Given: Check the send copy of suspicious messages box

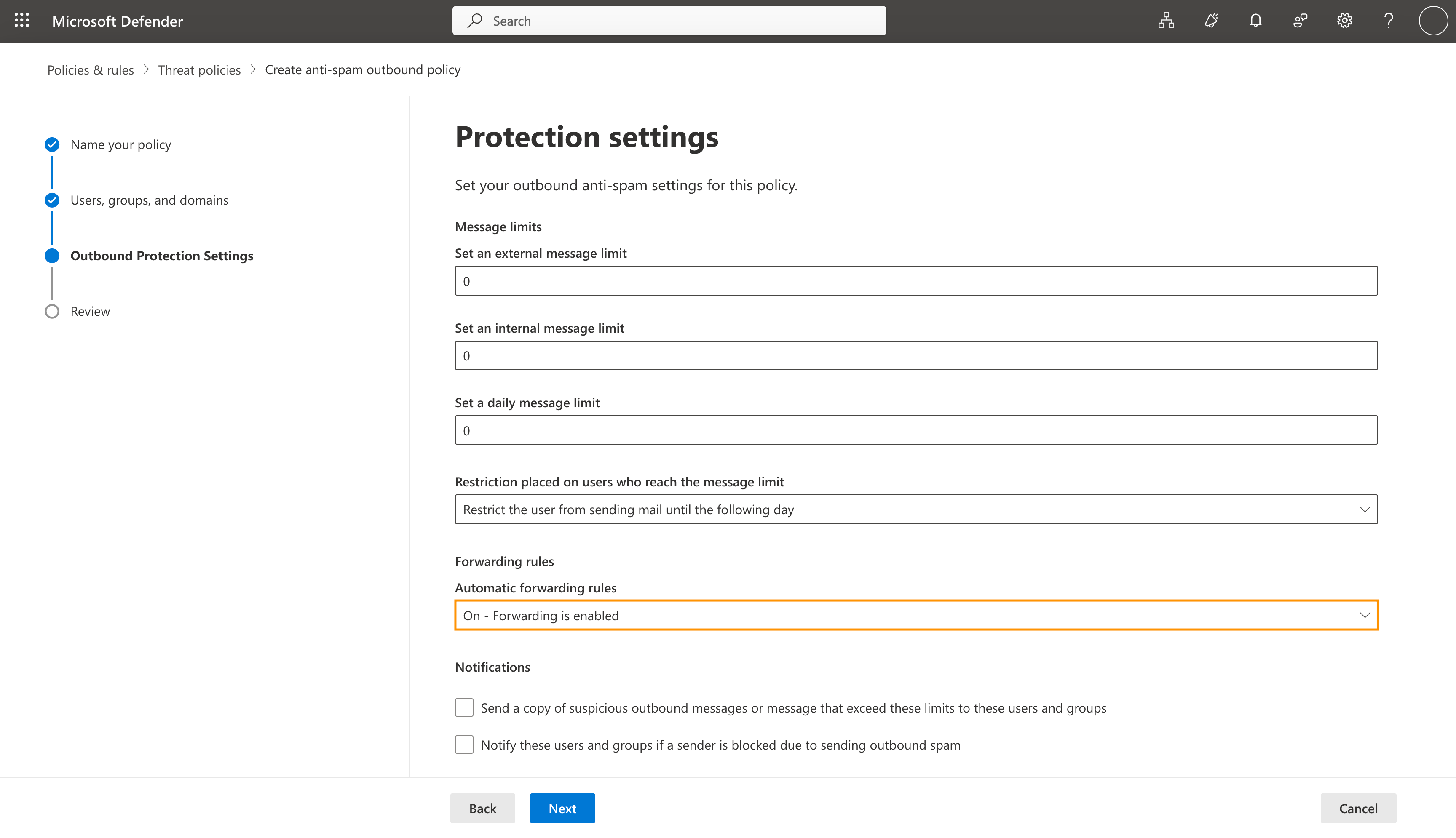Looking at the screenshot, I should click(x=464, y=707).
